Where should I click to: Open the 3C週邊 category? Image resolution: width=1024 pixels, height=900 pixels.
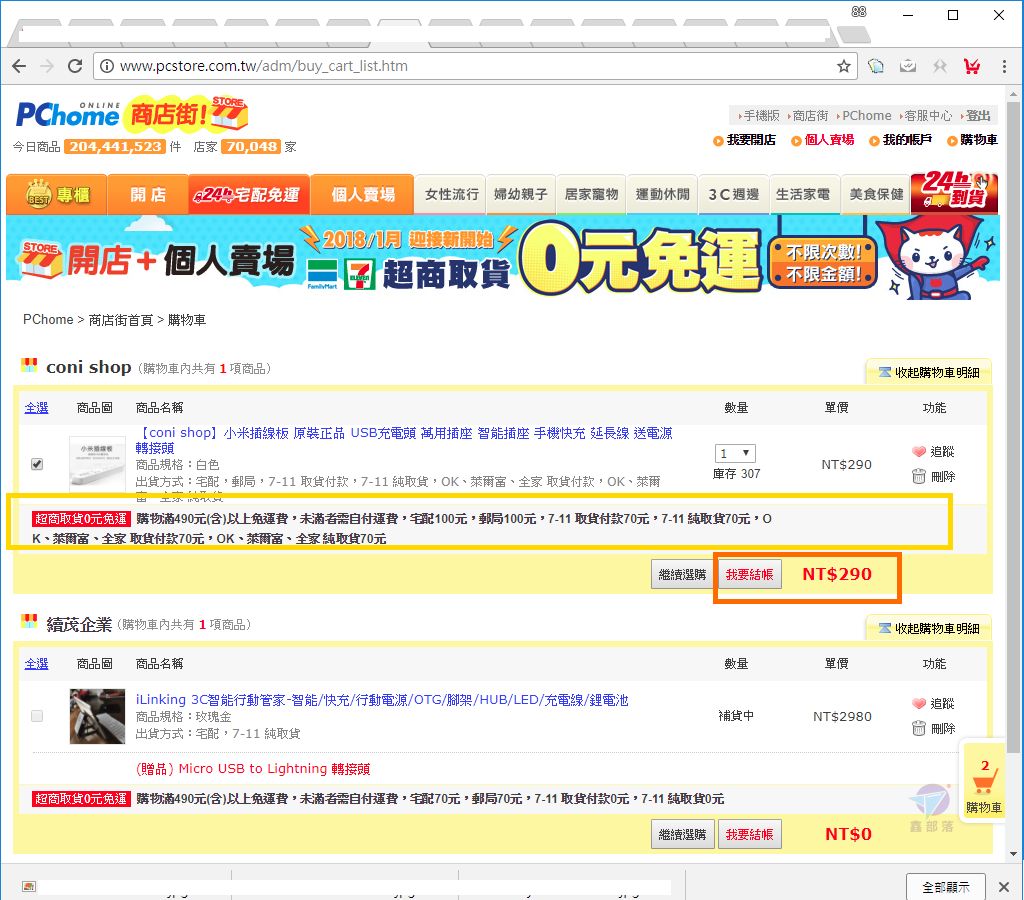click(x=733, y=195)
